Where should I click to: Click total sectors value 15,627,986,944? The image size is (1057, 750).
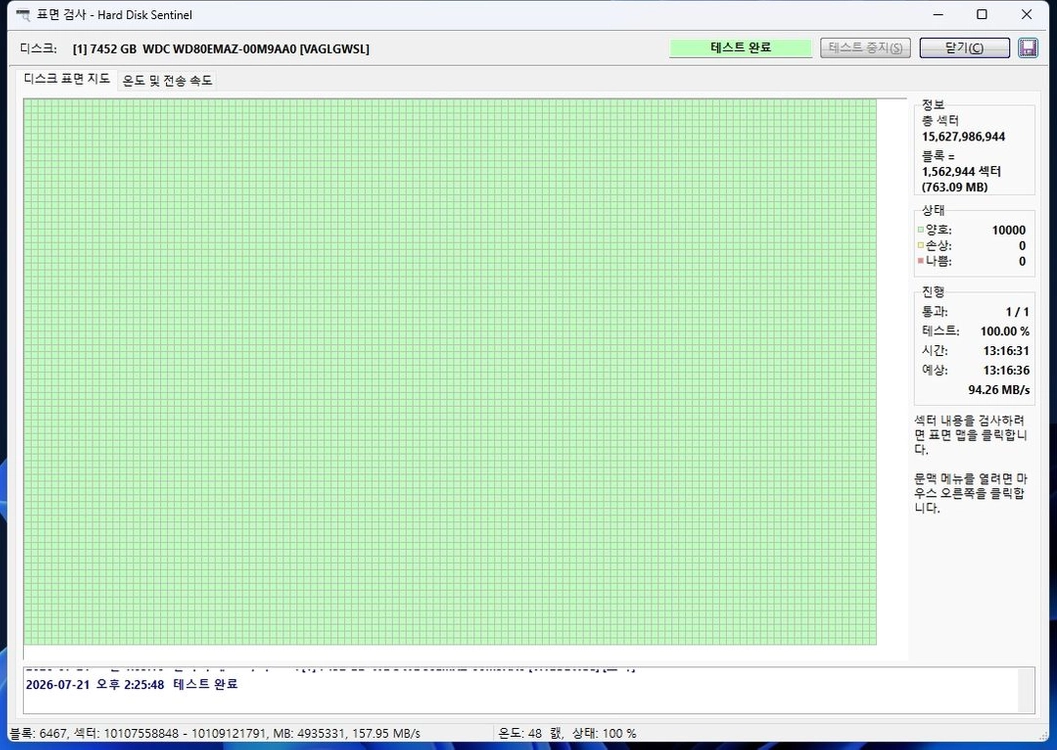[963, 137]
